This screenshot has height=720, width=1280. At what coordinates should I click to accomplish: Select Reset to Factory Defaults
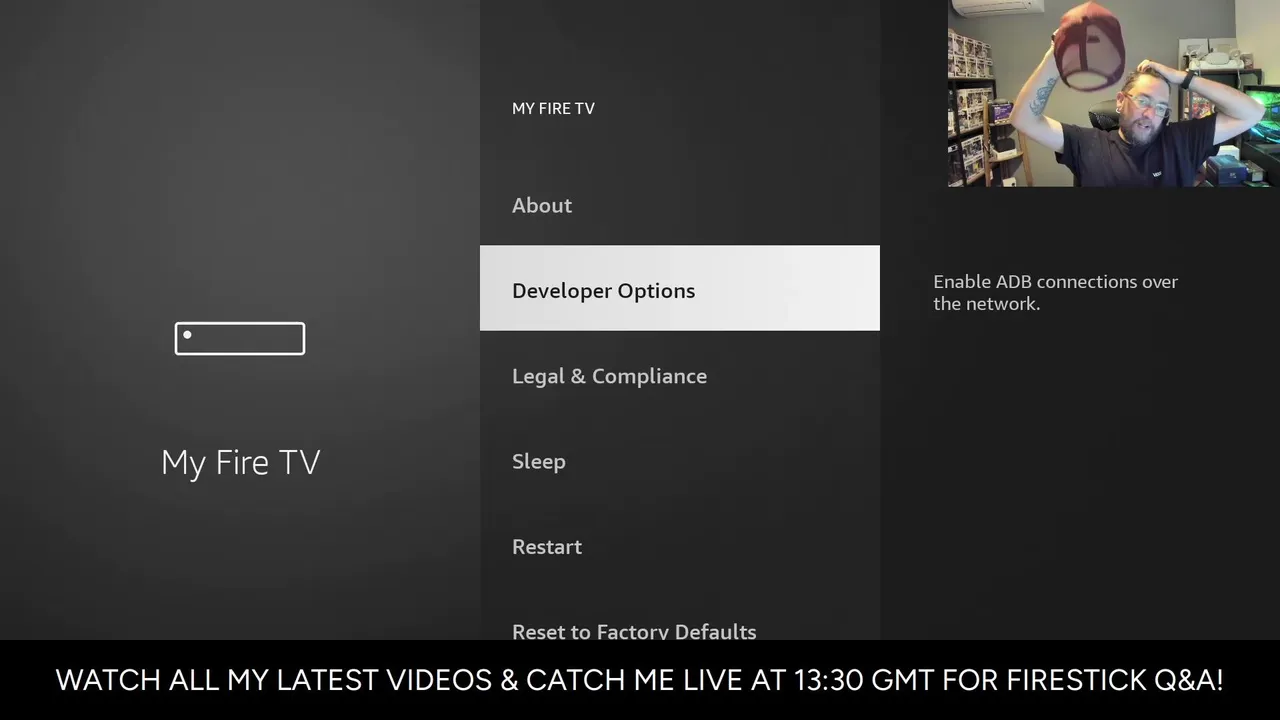(680, 623)
